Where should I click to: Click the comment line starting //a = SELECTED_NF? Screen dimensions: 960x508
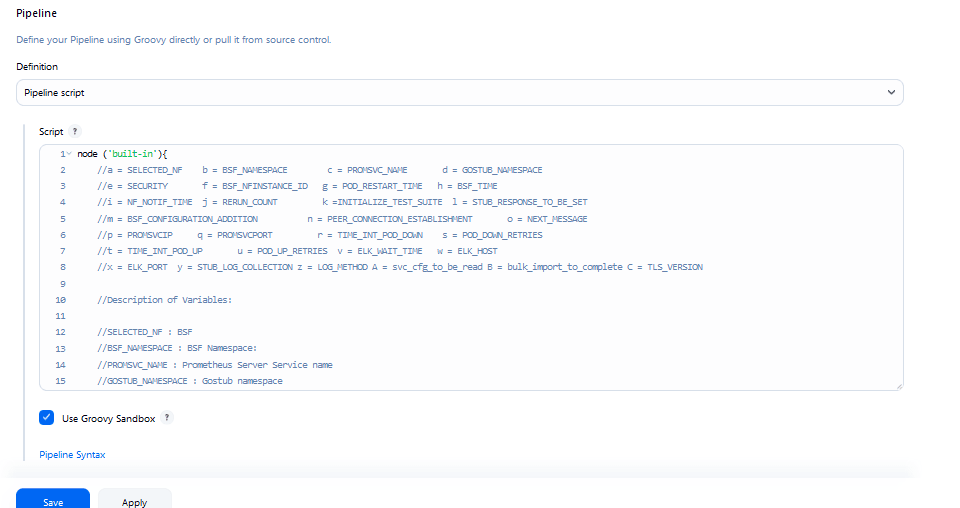click(x=319, y=170)
